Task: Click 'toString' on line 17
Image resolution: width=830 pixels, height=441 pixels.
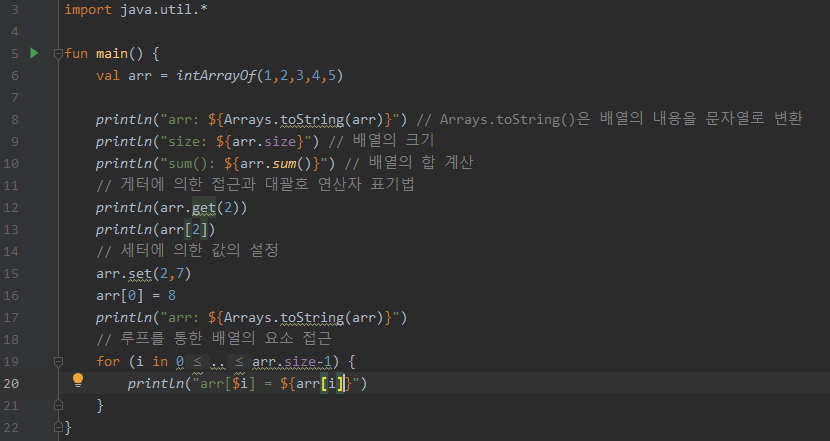Action: tap(312, 318)
